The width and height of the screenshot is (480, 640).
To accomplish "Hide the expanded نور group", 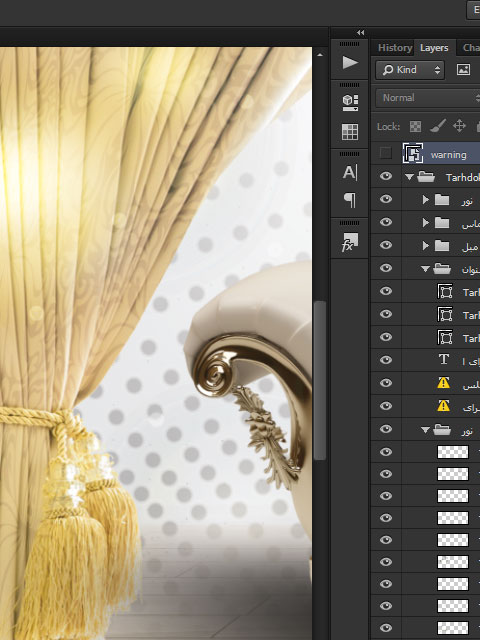I will click(386, 429).
